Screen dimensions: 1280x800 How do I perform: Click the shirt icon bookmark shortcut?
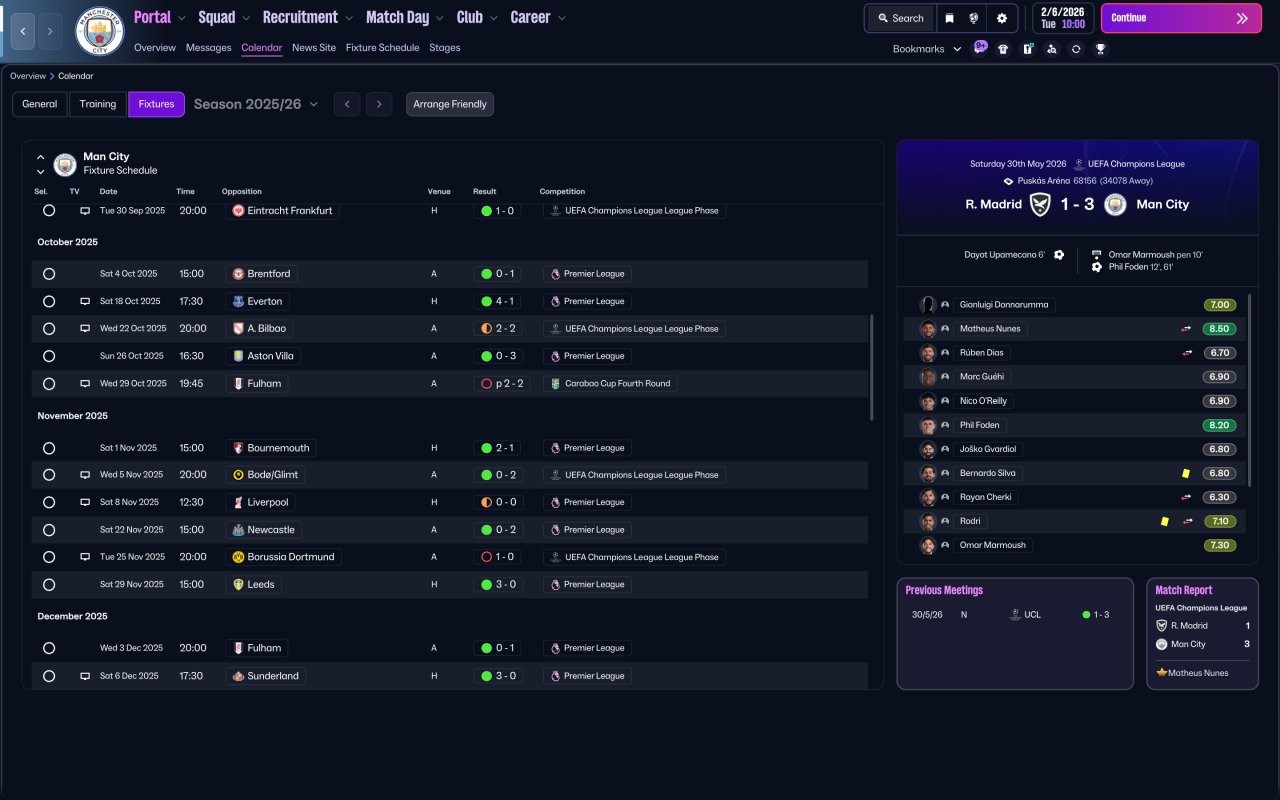1003,48
